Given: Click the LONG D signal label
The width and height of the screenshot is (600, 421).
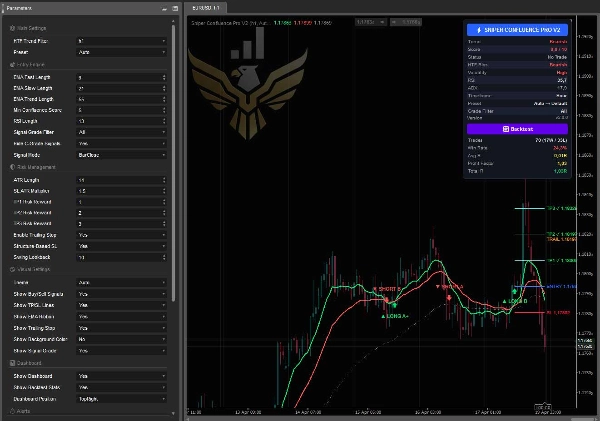Looking at the screenshot, I should pos(515,301).
